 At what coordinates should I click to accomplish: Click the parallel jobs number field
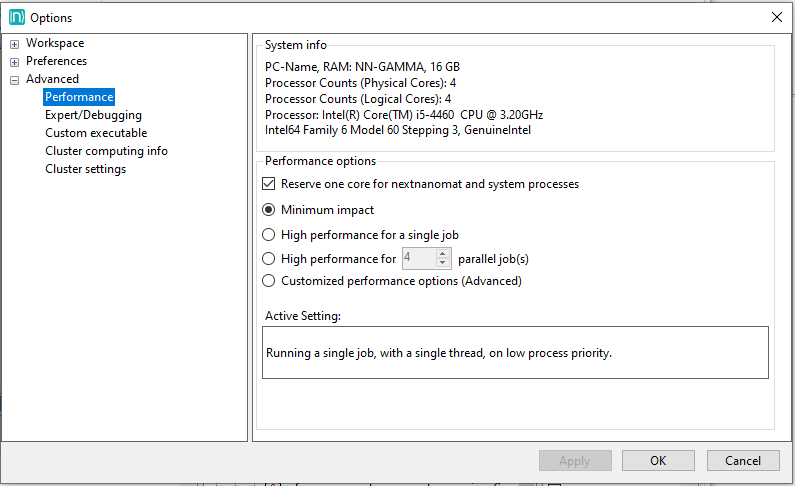418,259
